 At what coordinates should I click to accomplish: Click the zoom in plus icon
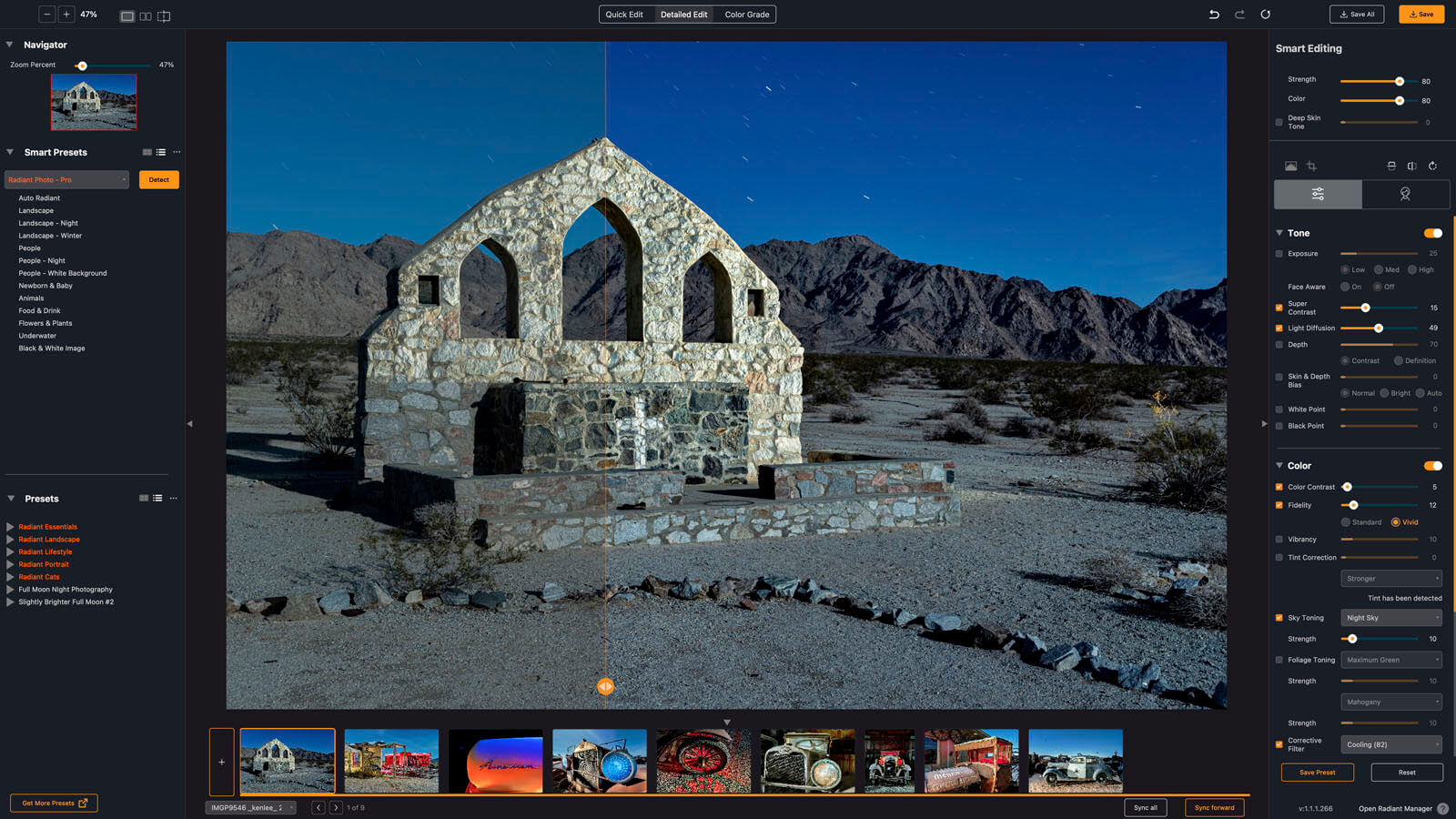point(66,15)
